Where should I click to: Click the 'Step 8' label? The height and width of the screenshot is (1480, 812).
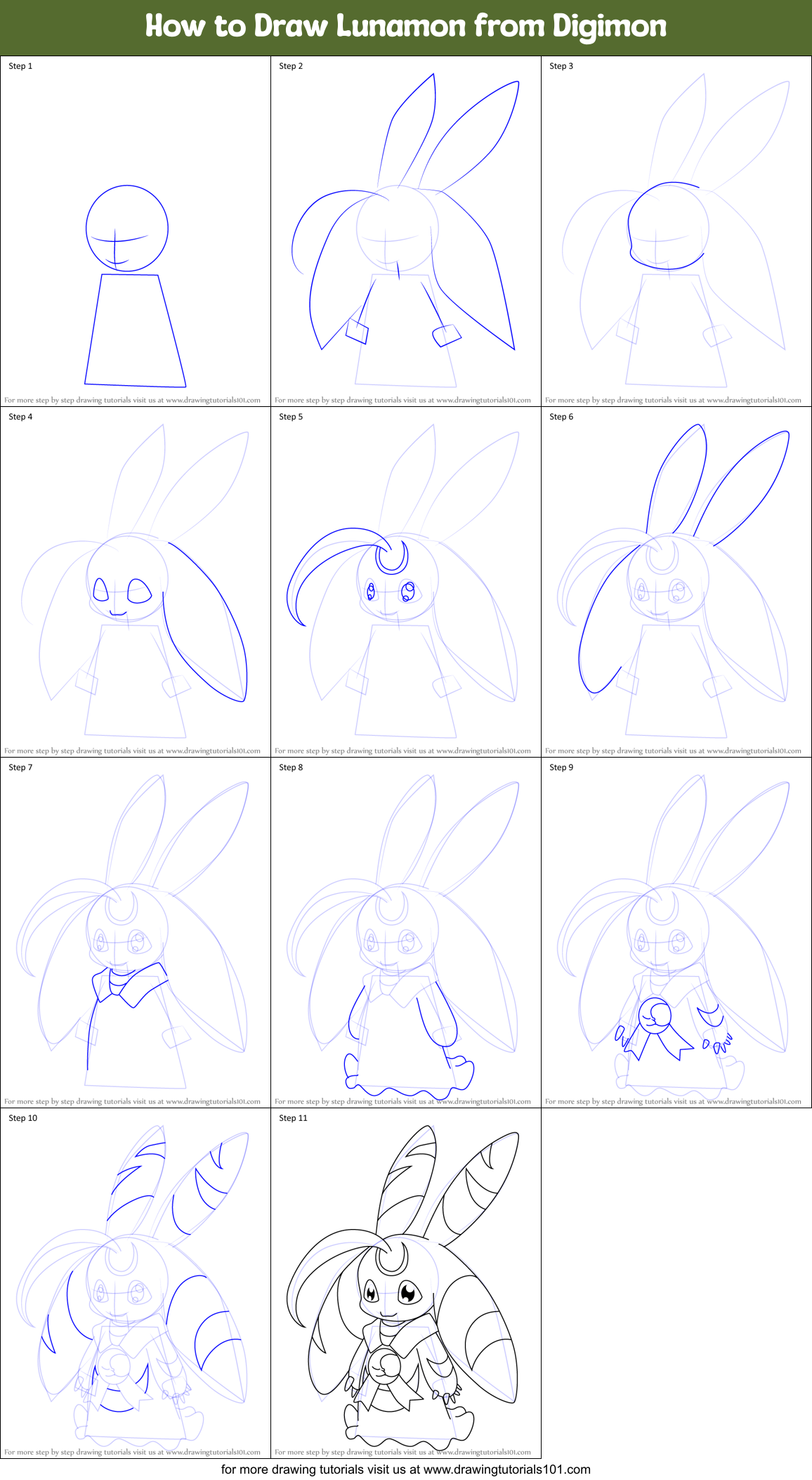(x=291, y=767)
